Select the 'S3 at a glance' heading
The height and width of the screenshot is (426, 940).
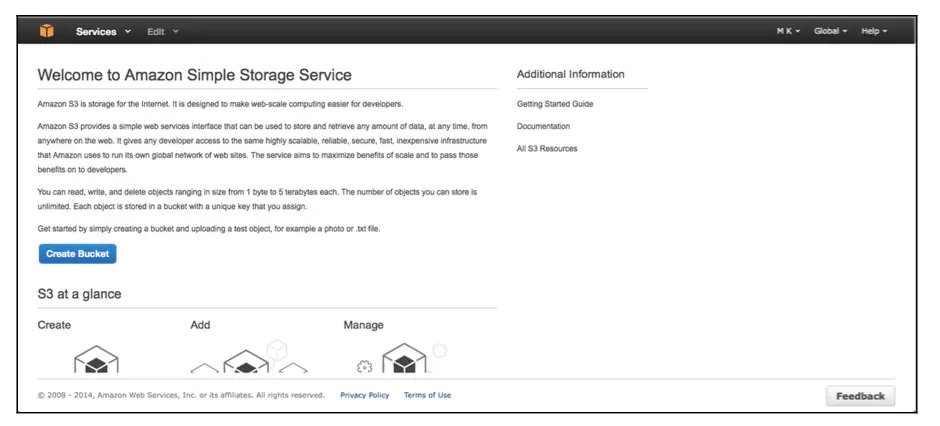[79, 294]
